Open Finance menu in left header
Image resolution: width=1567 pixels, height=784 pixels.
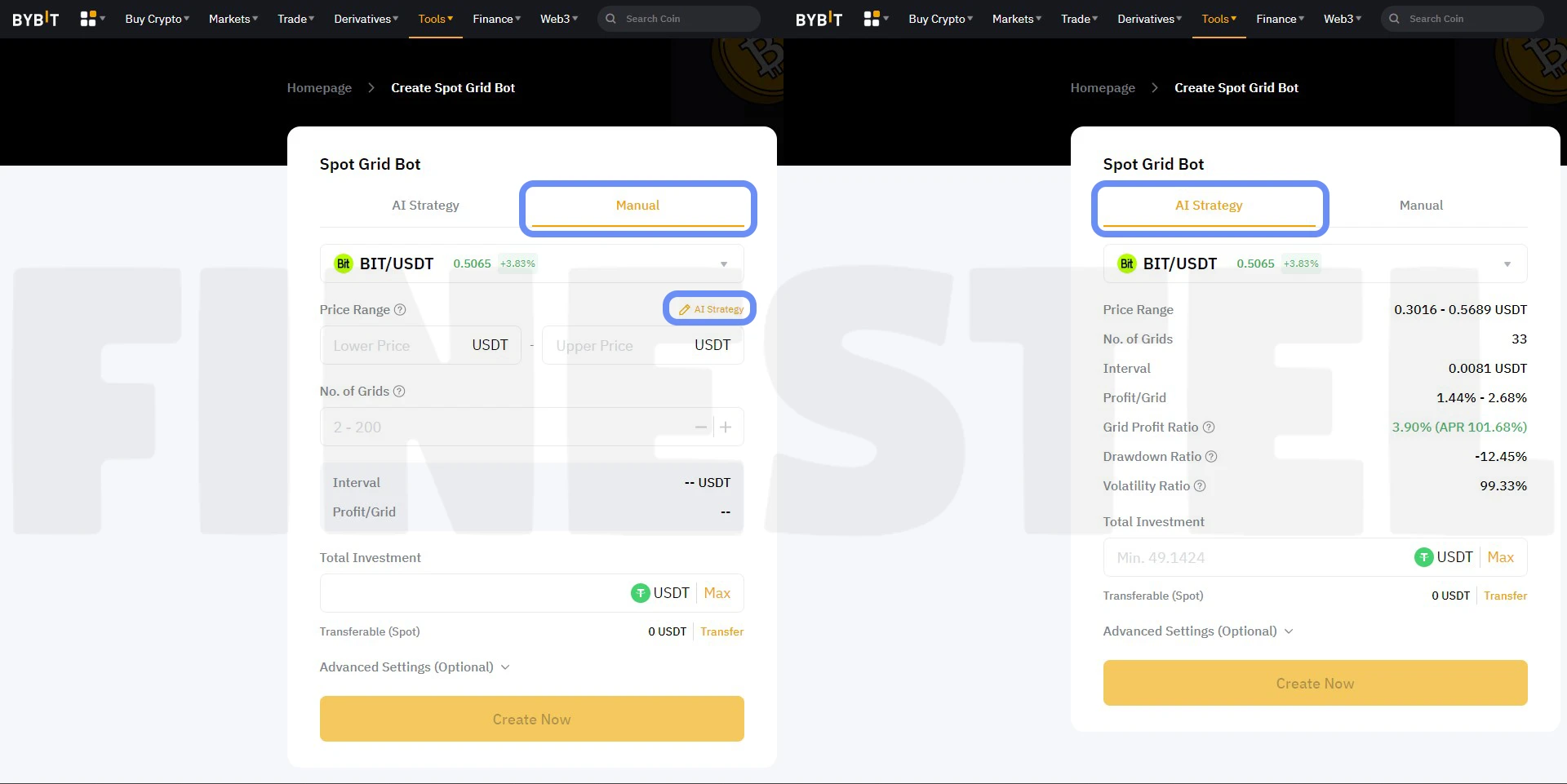[x=496, y=19]
